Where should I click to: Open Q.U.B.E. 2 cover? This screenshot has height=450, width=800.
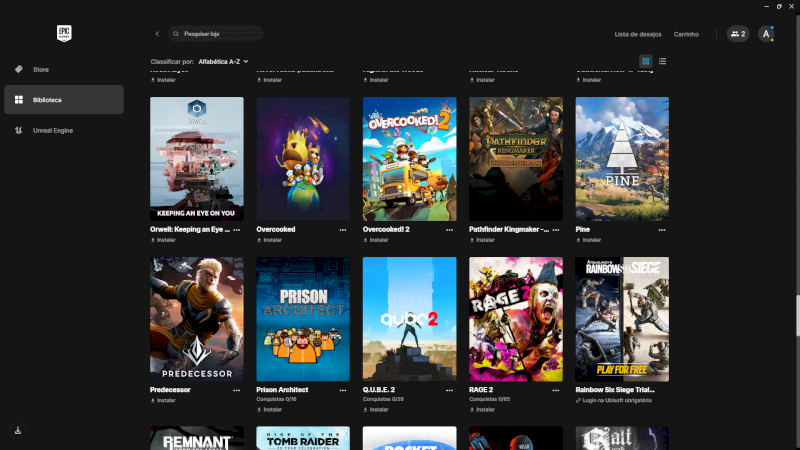(409, 319)
